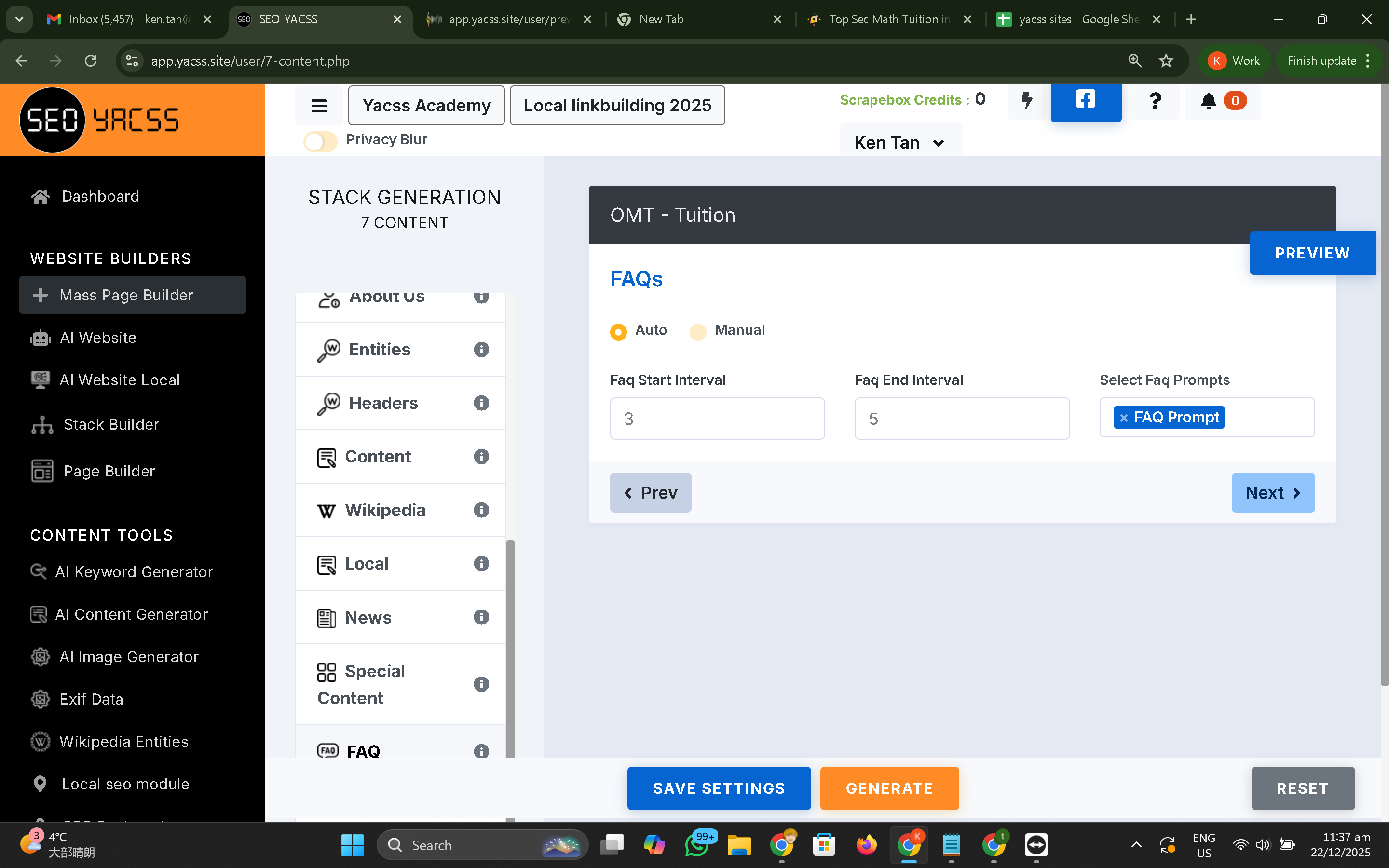Image resolution: width=1389 pixels, height=868 pixels.
Task: Click the info icon next to Wikipedia
Action: (481, 510)
